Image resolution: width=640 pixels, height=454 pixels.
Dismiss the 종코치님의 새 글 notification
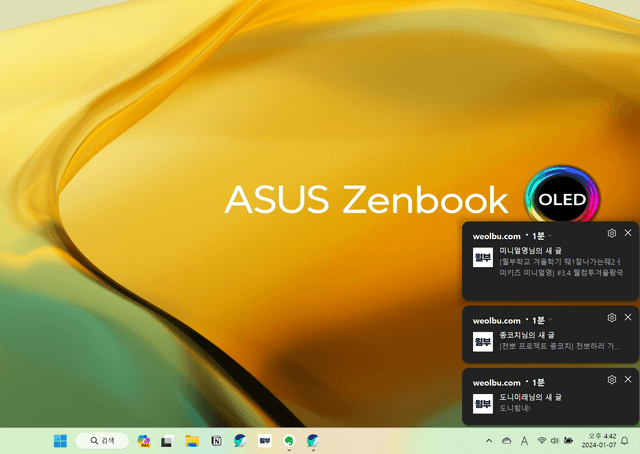tap(628, 317)
